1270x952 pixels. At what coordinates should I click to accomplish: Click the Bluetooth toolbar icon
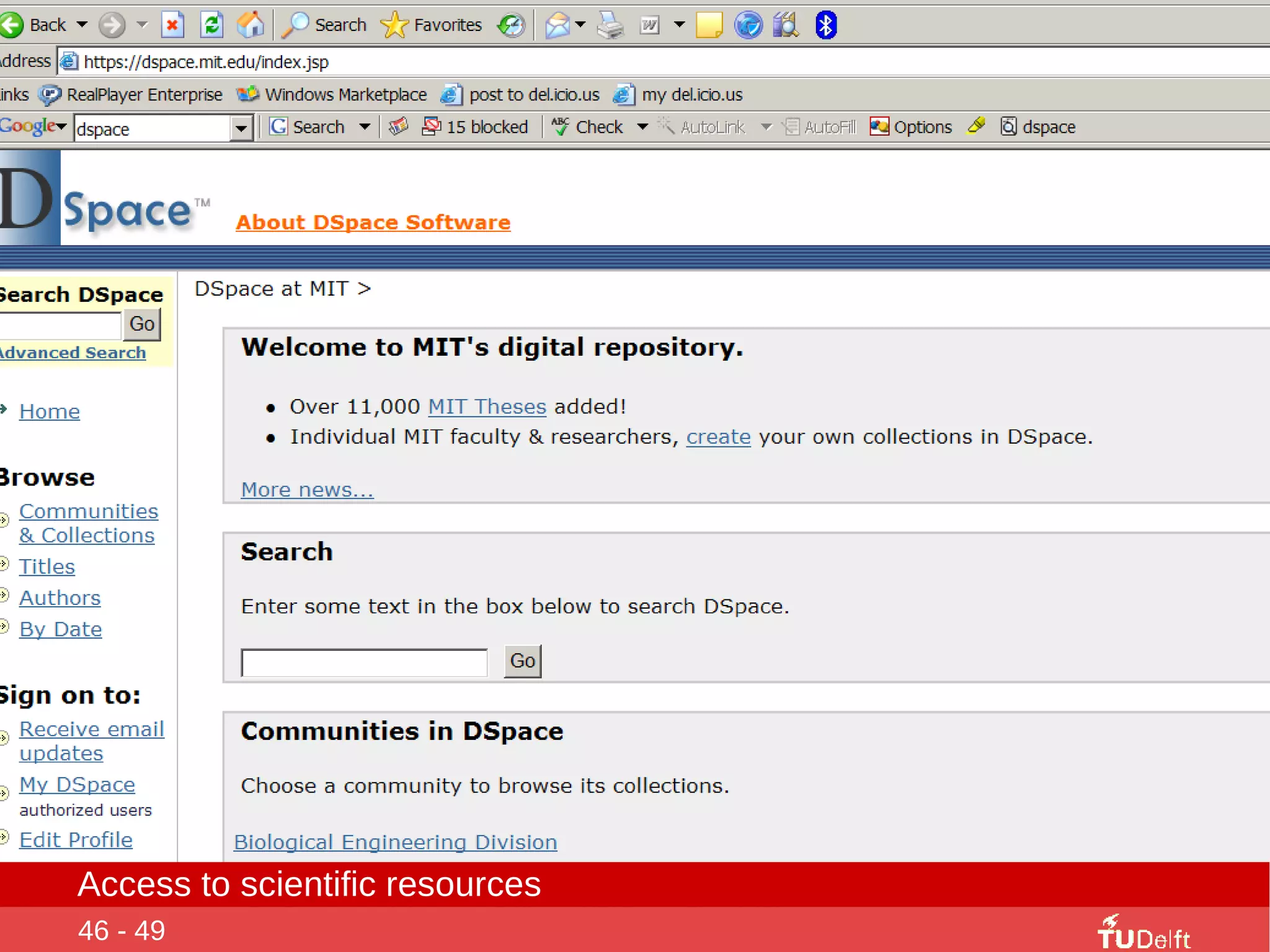point(825,25)
